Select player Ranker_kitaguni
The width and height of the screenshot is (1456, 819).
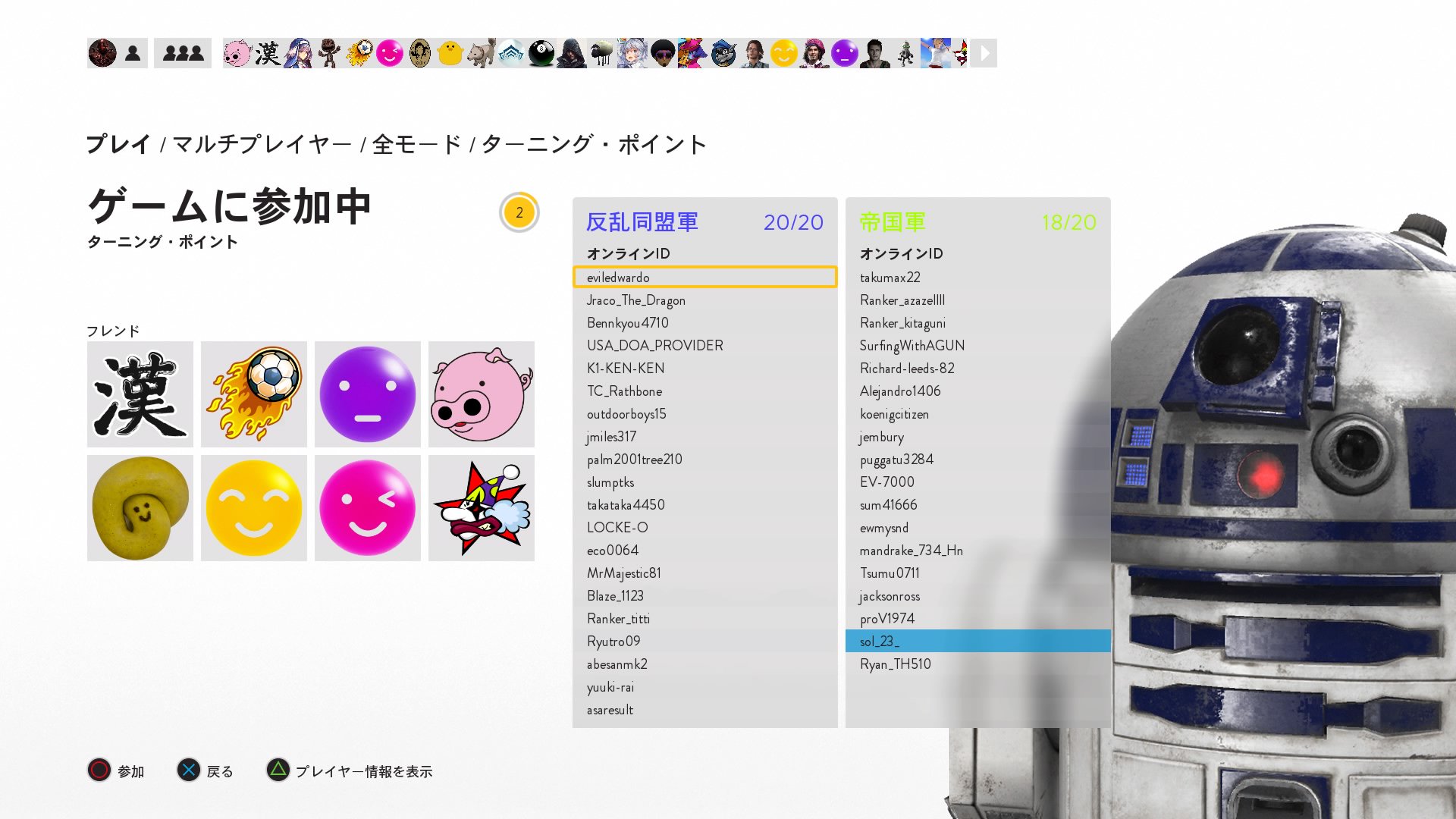978,323
